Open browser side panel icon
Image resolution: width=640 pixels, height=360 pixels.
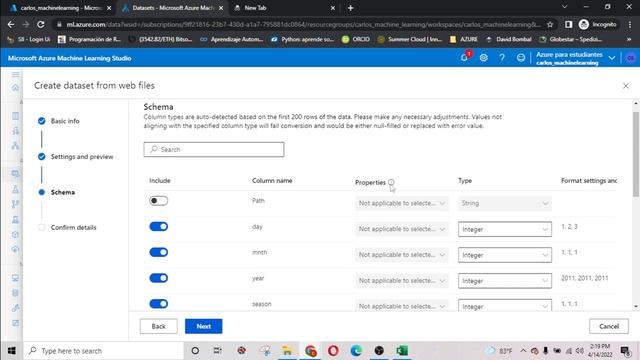(569, 24)
